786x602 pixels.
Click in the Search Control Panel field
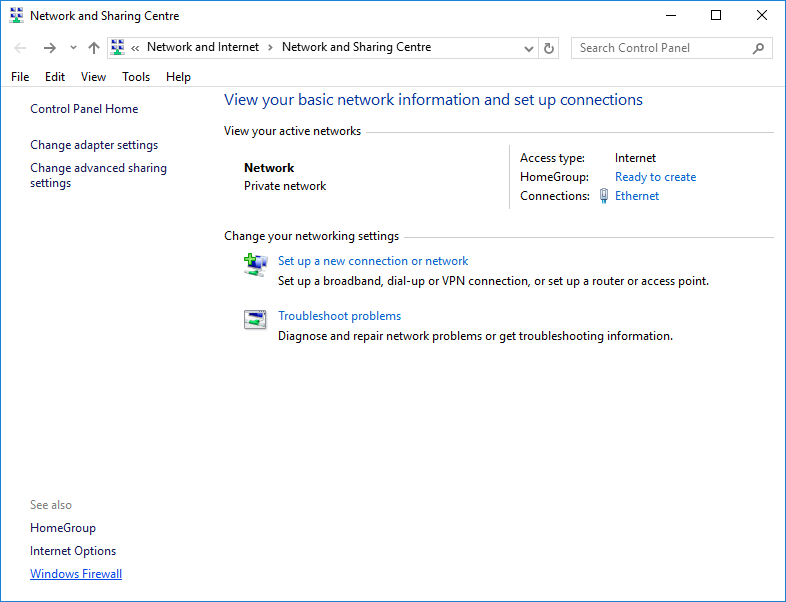(x=660, y=48)
